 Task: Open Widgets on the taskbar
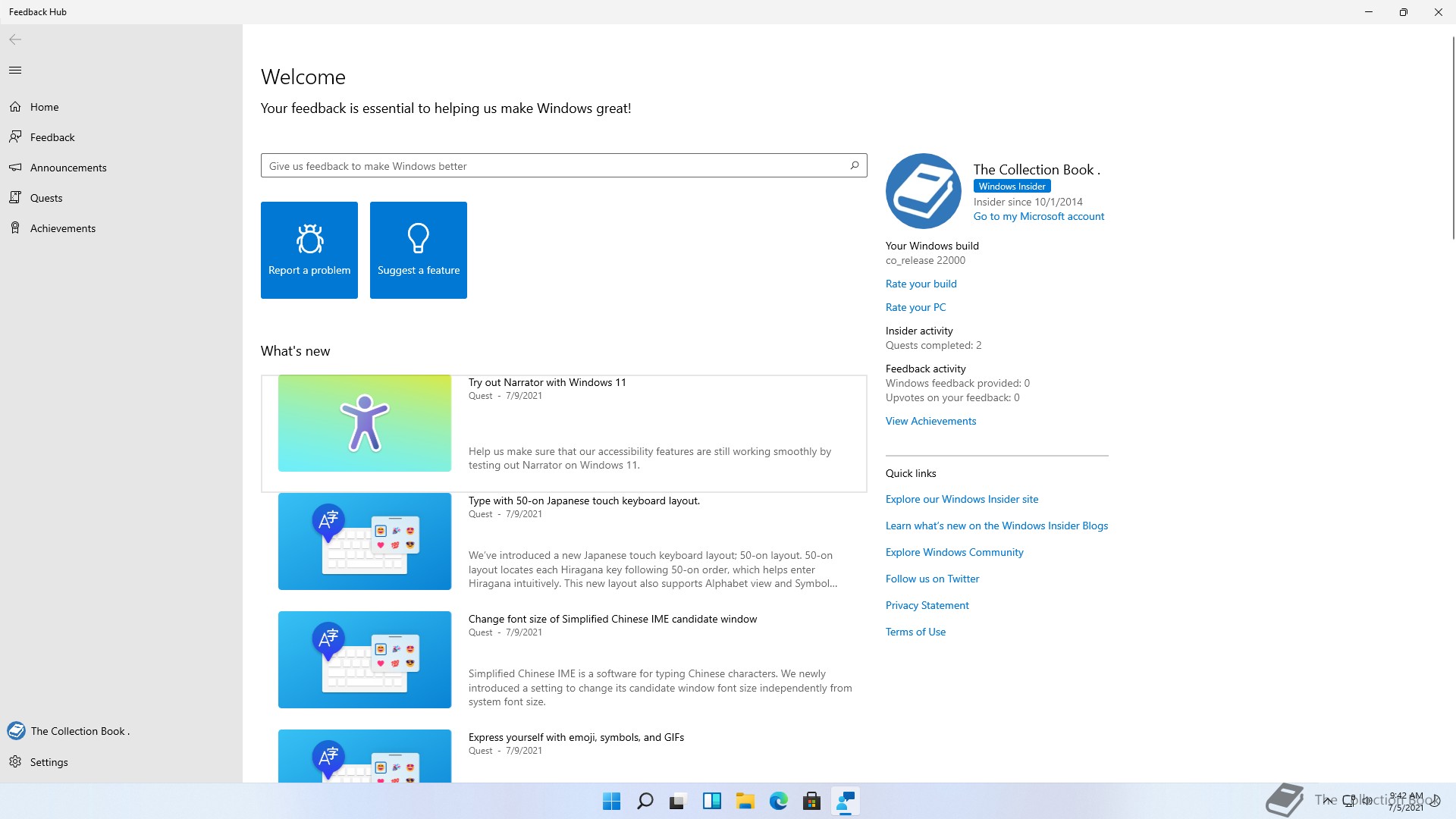click(712, 801)
